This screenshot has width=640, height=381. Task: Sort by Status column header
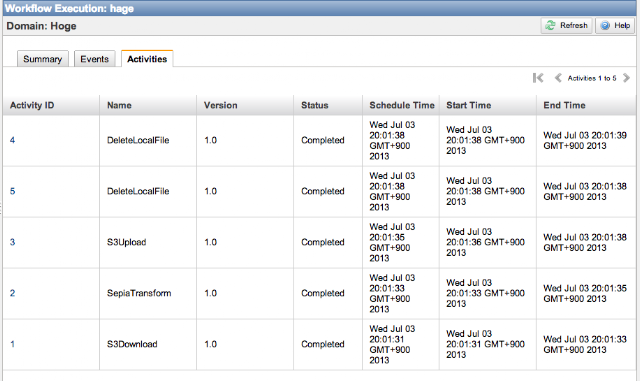(x=328, y=105)
